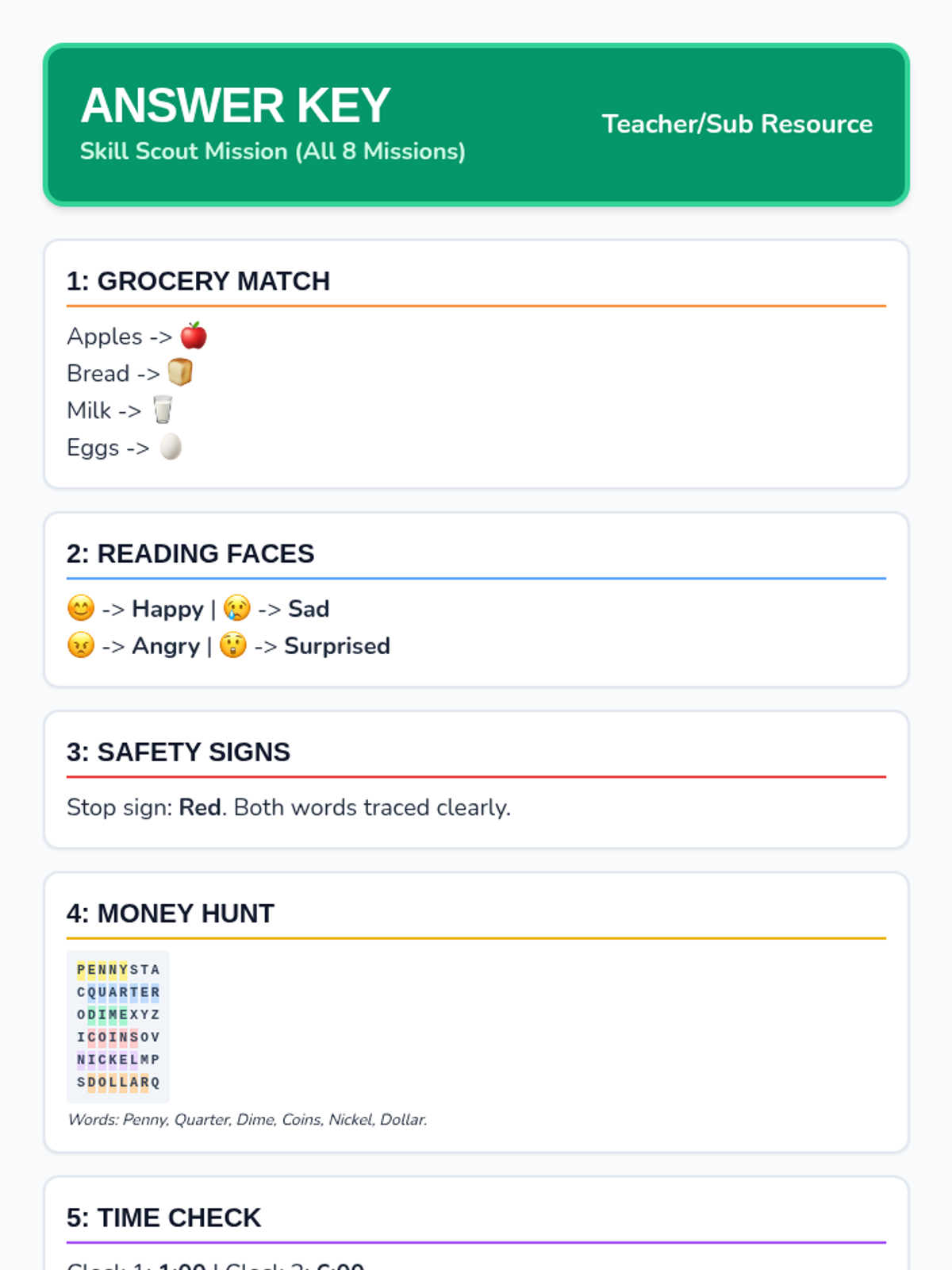The height and width of the screenshot is (1270, 952).
Task: Click the glass of milk emoji
Action: tap(163, 410)
